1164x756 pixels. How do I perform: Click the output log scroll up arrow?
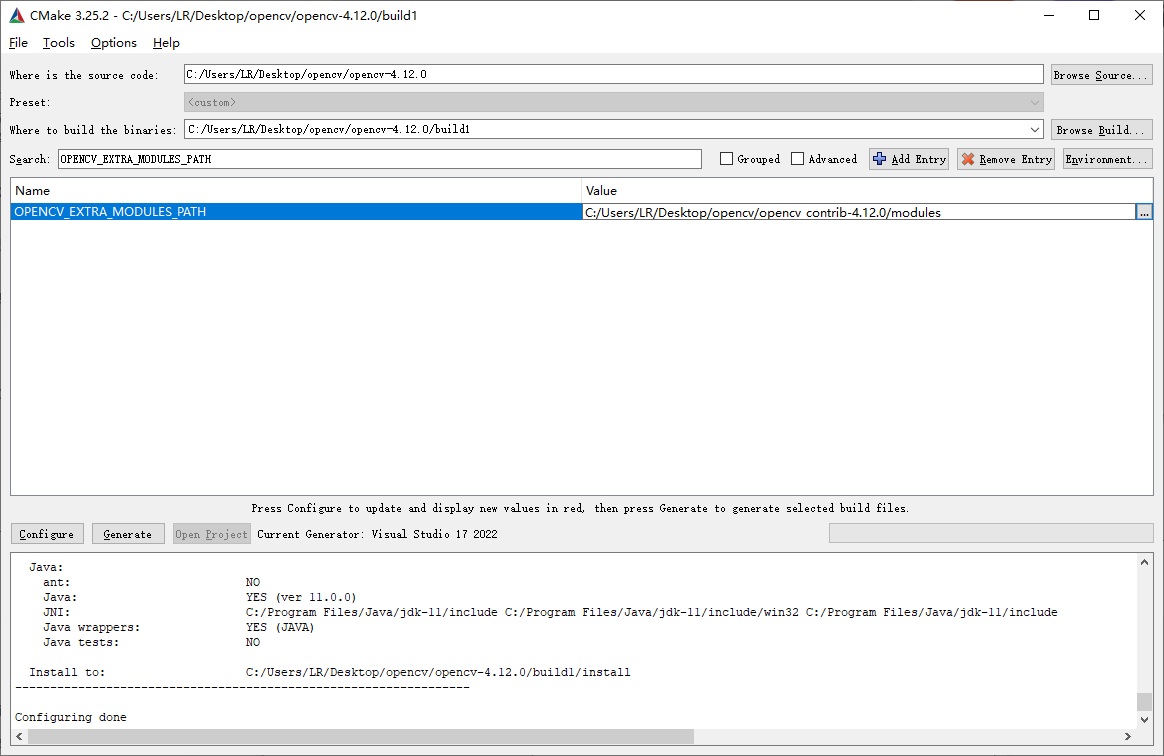[1144, 562]
